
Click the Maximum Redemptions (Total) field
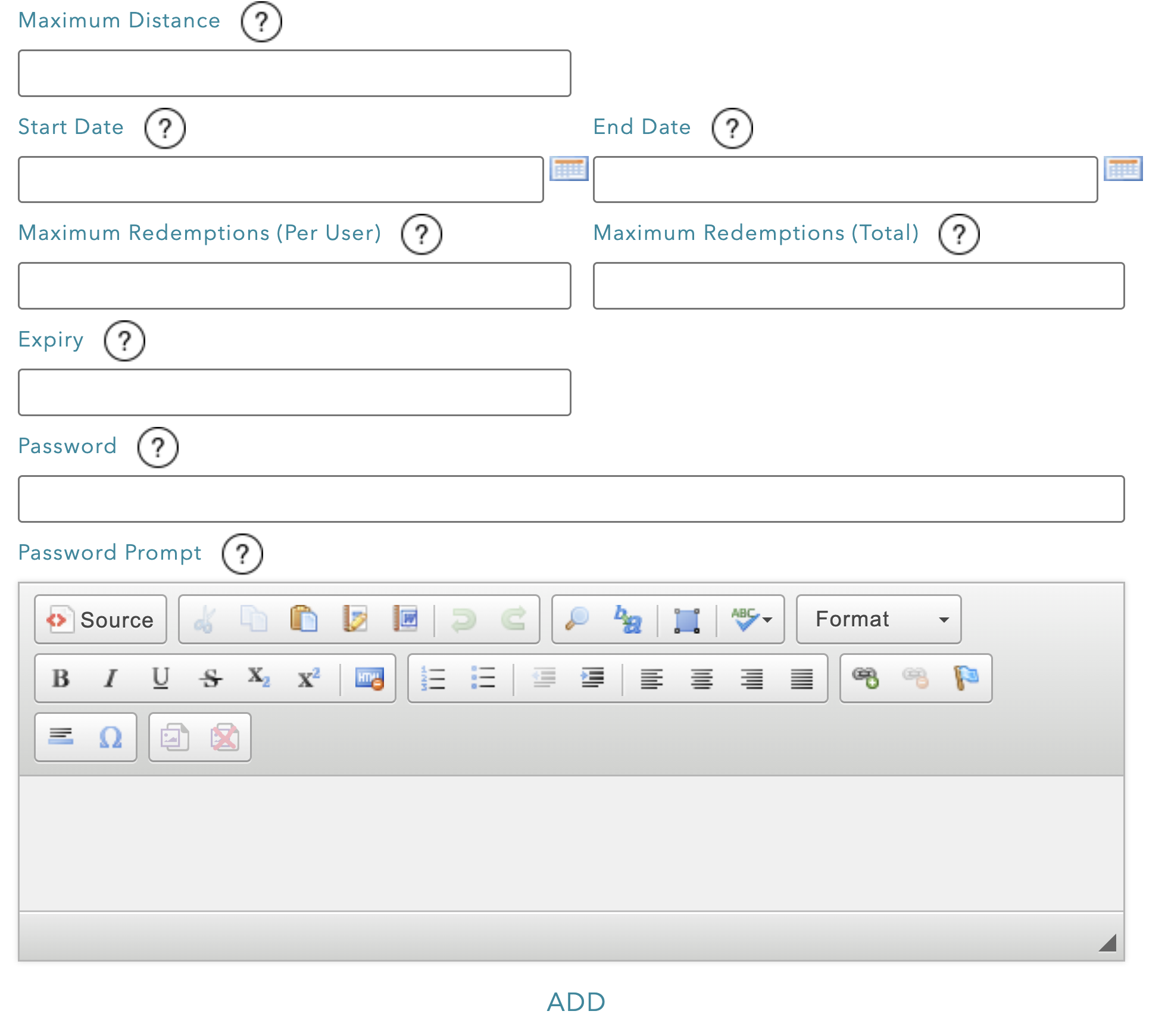pyautogui.click(x=858, y=286)
